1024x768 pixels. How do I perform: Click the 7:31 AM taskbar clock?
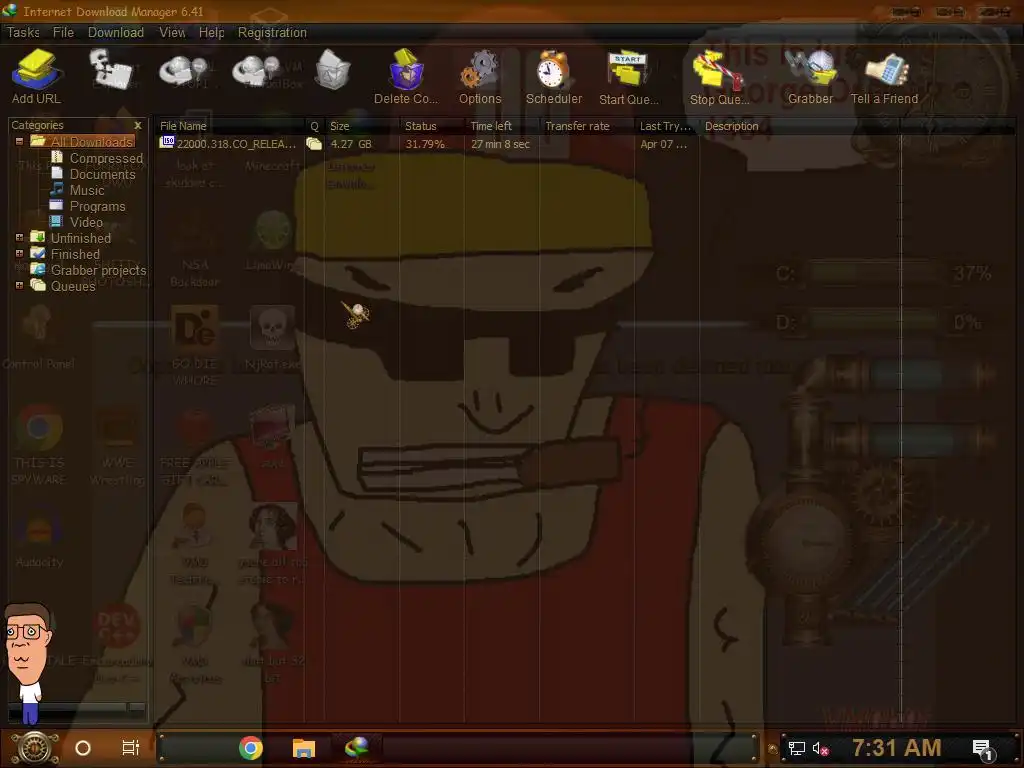(896, 748)
